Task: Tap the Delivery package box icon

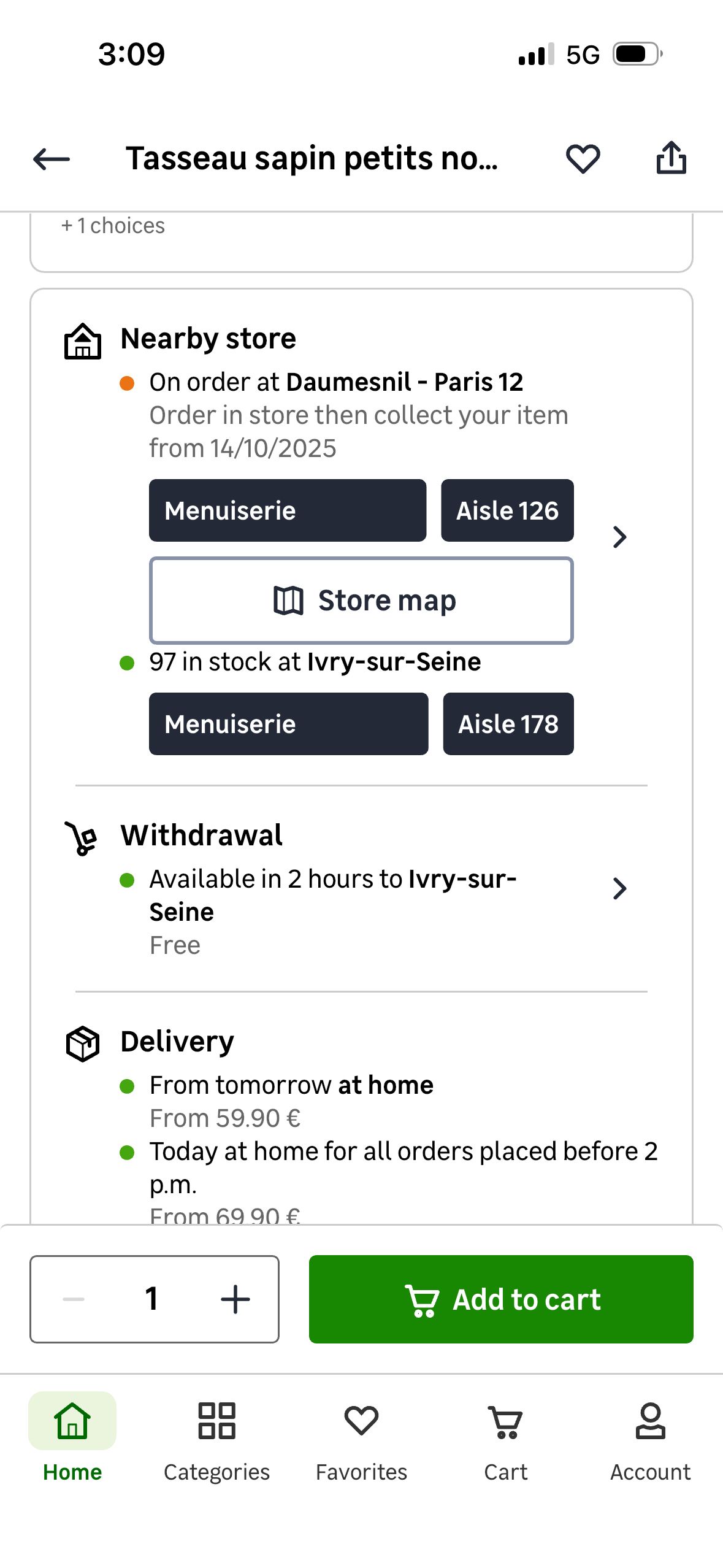Action: pyautogui.click(x=83, y=1043)
